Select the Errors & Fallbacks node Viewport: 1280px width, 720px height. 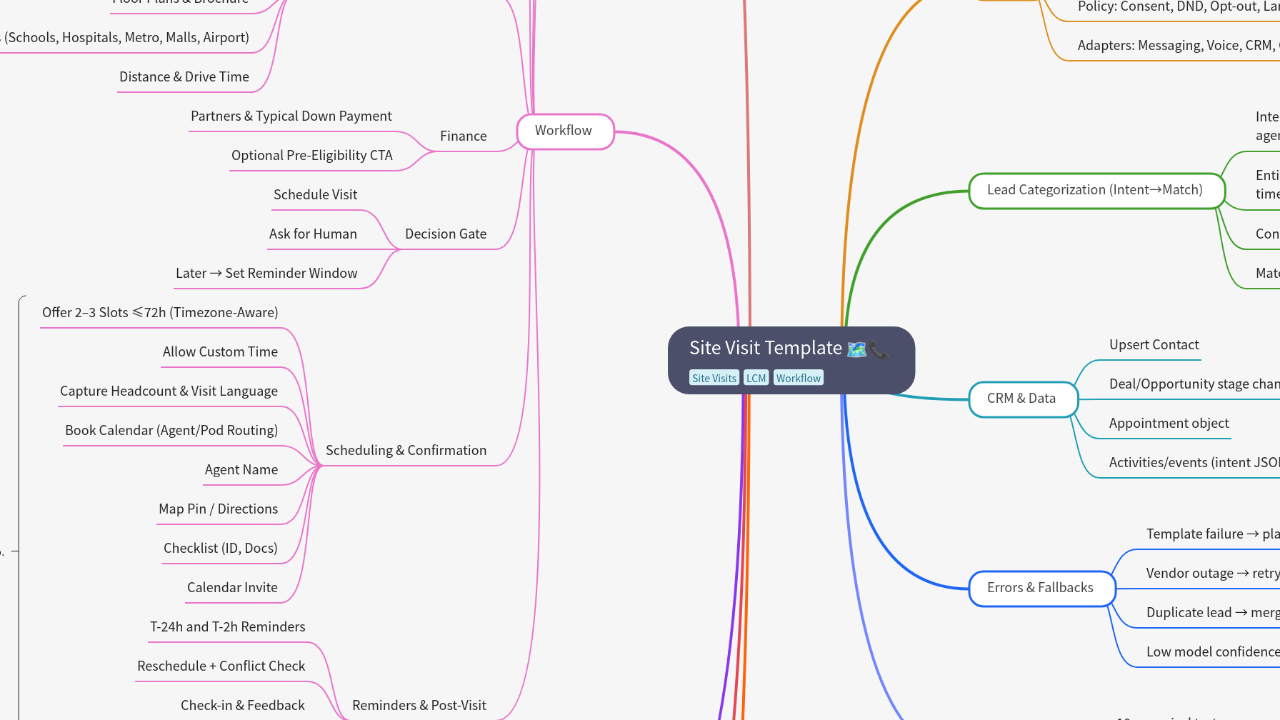[x=1041, y=588]
